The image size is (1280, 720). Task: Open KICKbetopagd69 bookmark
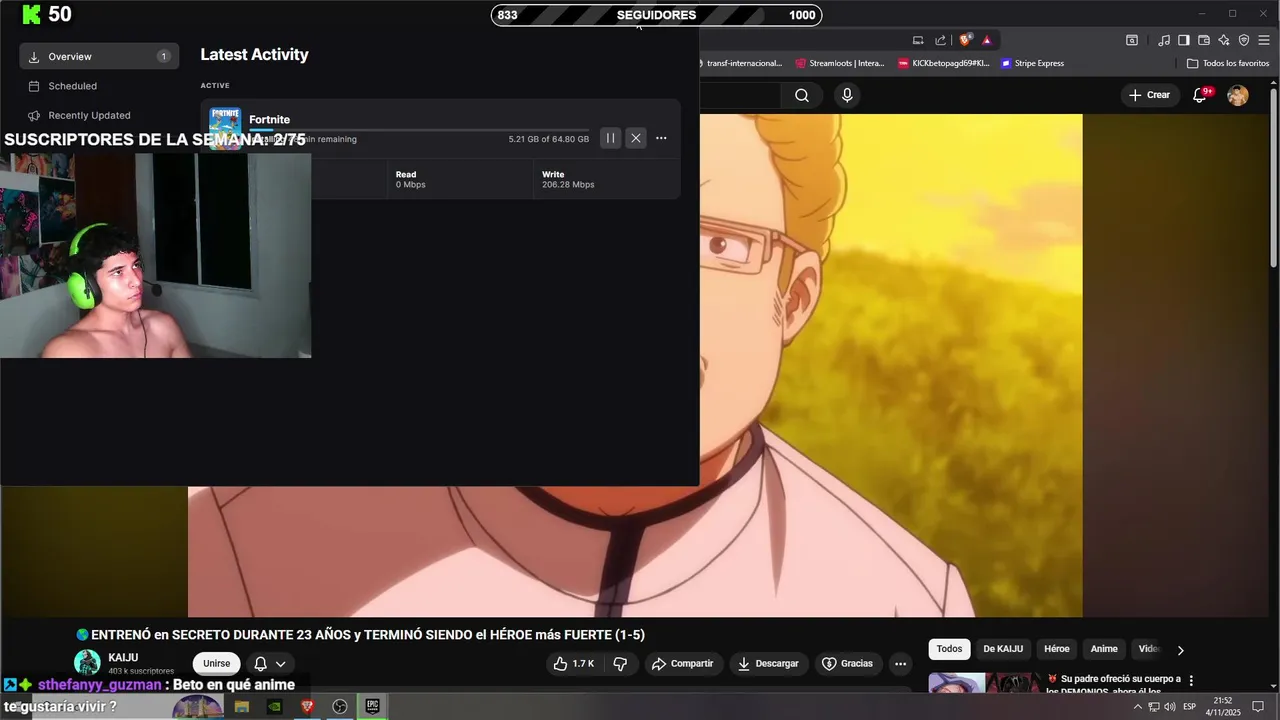[944, 63]
